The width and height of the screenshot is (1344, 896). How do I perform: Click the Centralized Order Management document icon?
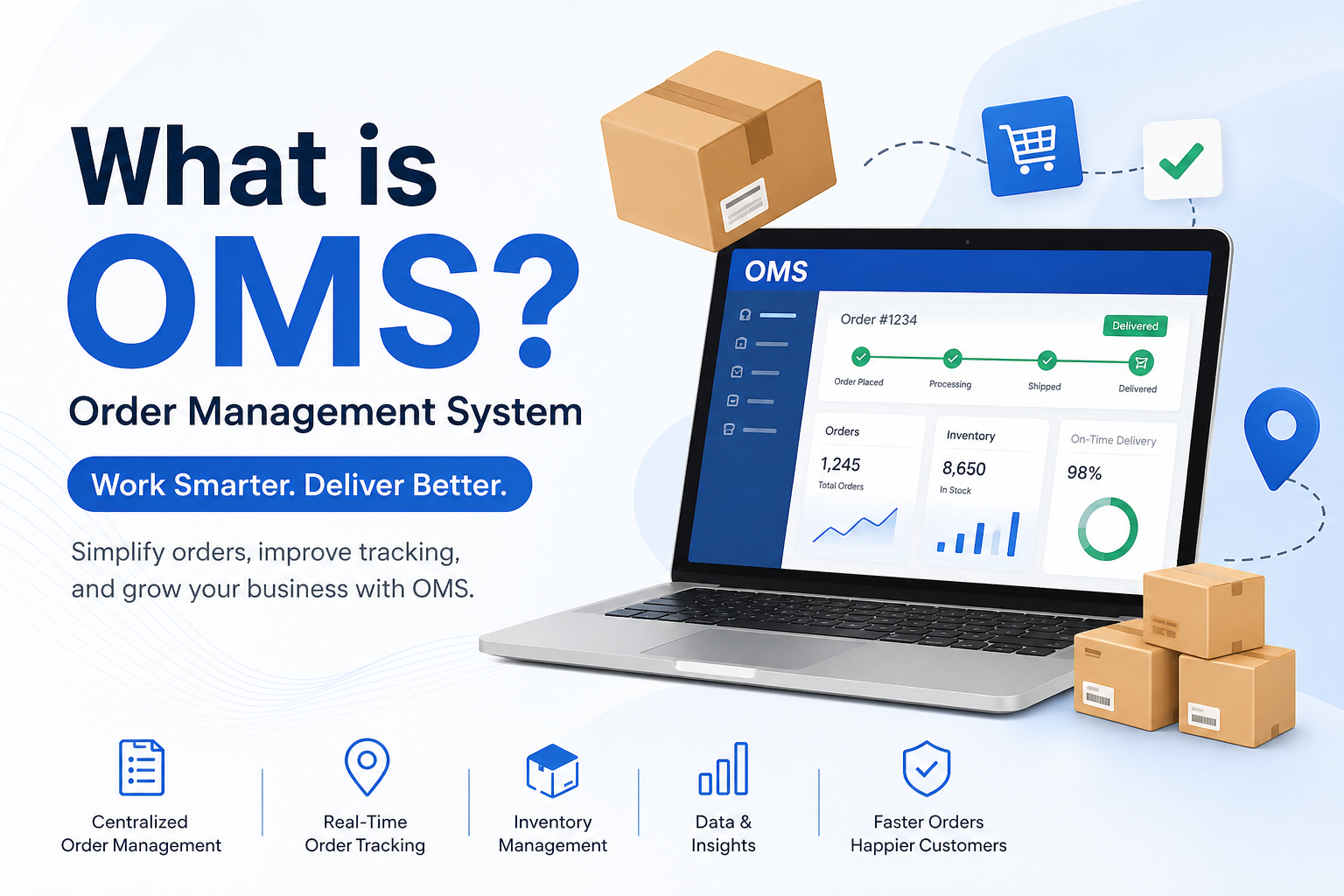(x=141, y=767)
